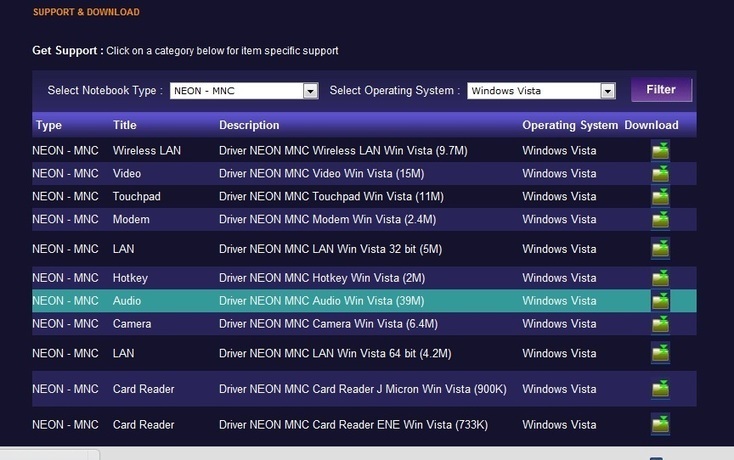Open the Notebook Type dropdown
The width and height of the screenshot is (734, 460).
244,91
